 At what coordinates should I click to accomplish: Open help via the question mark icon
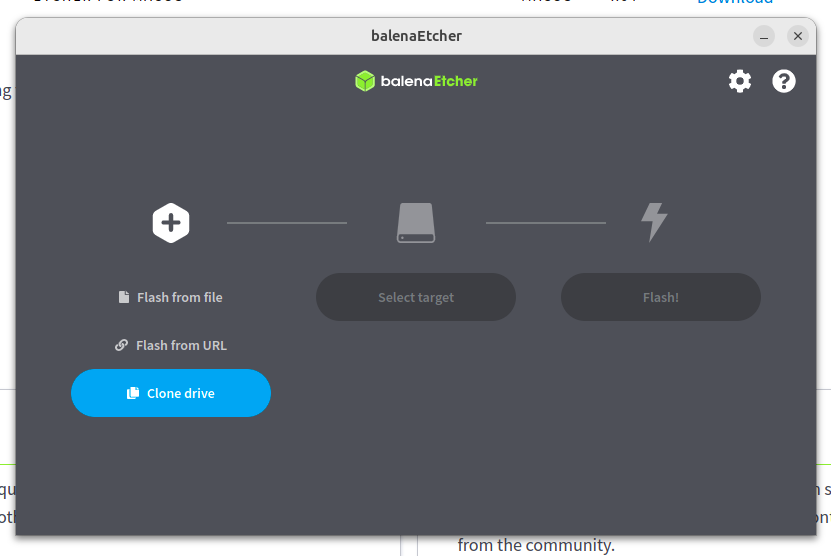click(x=783, y=81)
